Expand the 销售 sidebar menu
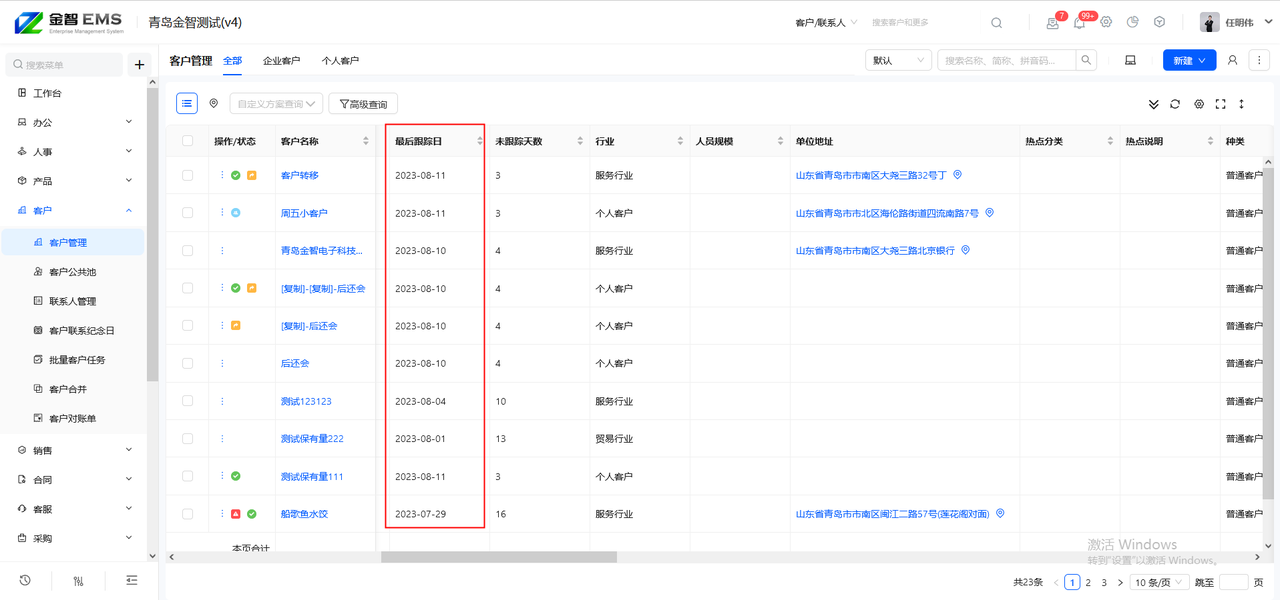Image resolution: width=1280 pixels, height=600 pixels. coord(75,450)
